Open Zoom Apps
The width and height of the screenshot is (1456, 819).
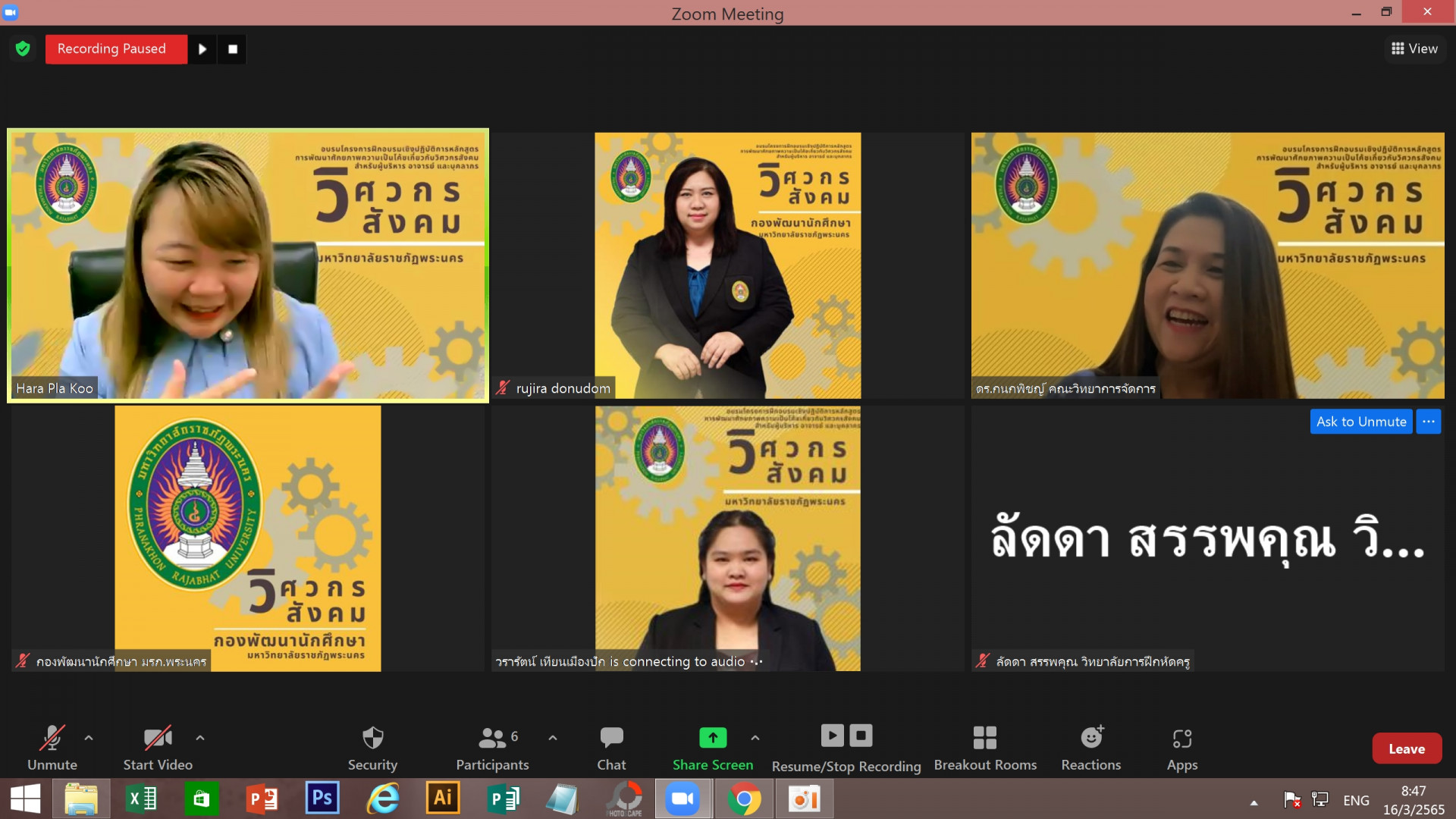[1182, 748]
